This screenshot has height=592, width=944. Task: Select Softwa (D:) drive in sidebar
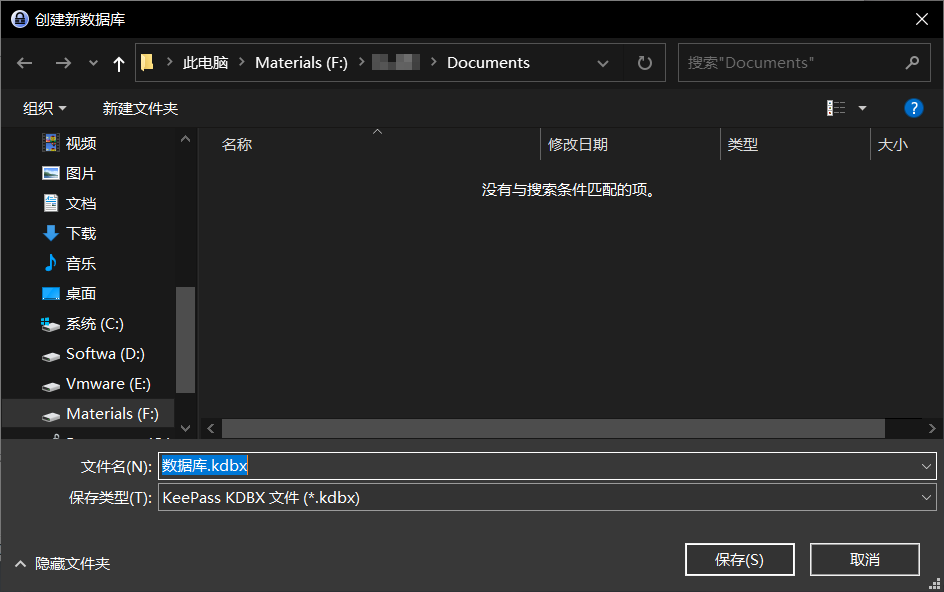[x=105, y=354]
